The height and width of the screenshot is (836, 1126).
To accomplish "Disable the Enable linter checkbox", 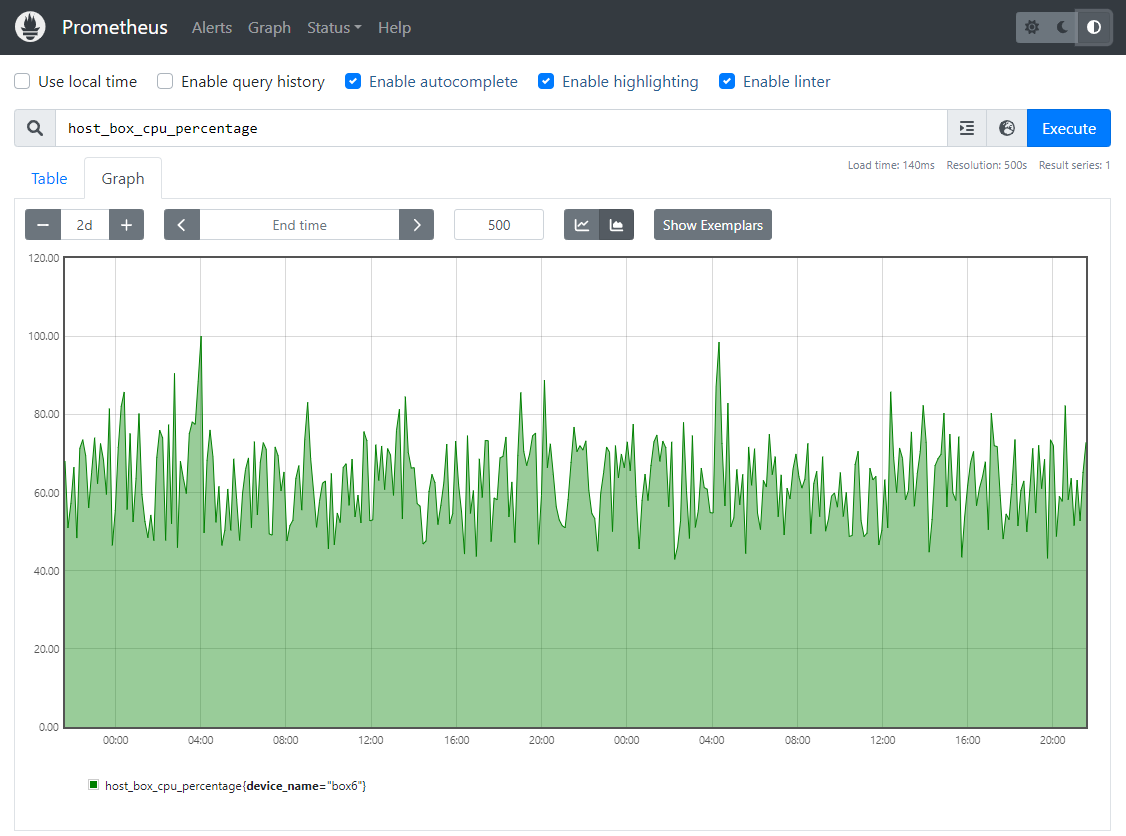I will (726, 81).
